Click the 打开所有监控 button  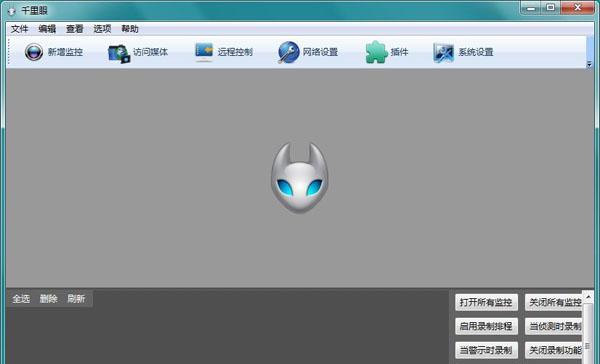pyautogui.click(x=486, y=302)
